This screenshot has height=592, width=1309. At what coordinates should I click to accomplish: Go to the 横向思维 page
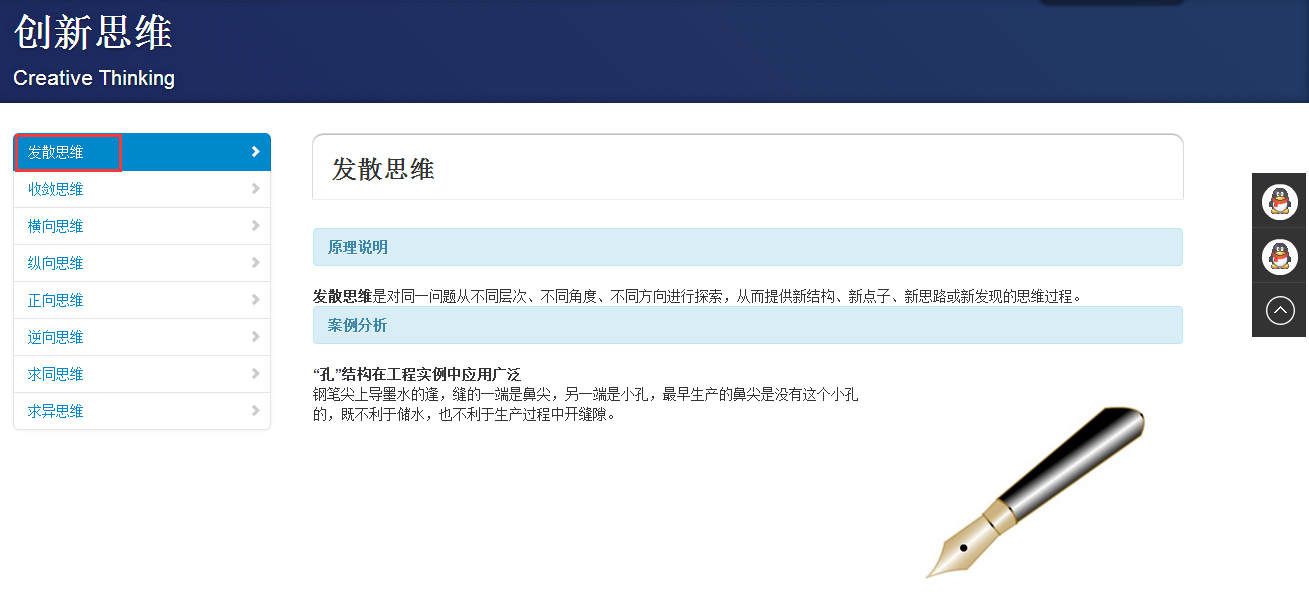pos(56,226)
